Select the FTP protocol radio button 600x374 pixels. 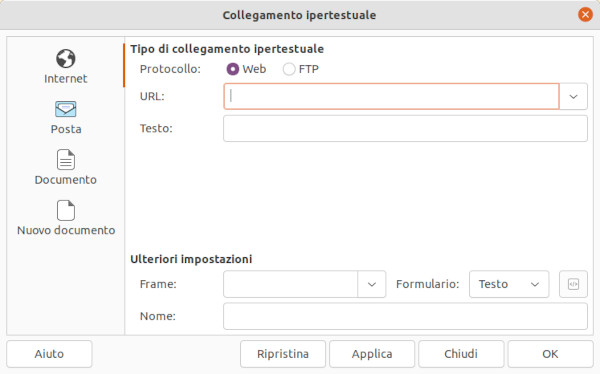pyautogui.click(x=289, y=69)
